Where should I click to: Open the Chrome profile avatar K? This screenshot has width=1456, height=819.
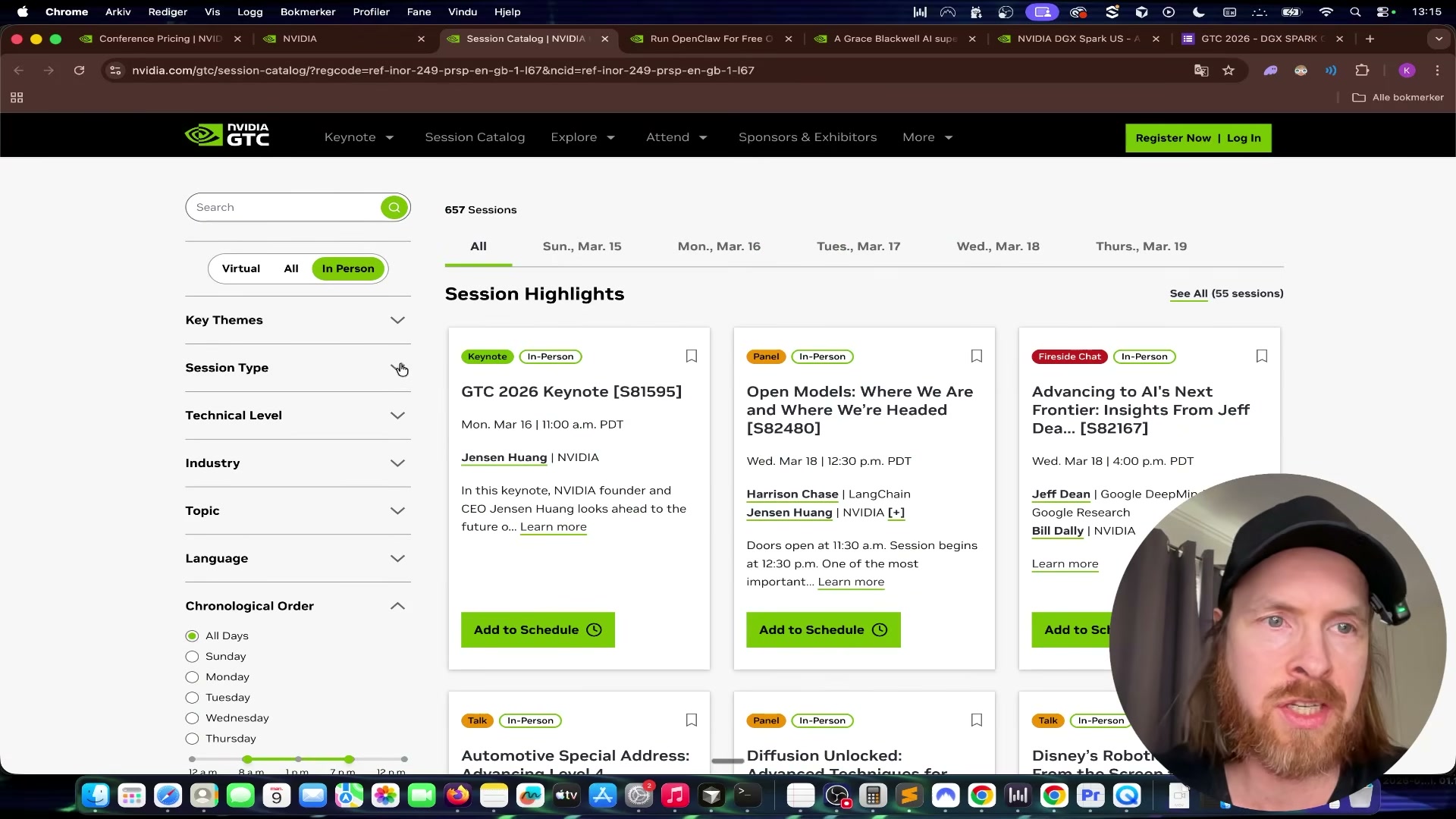click(1407, 71)
